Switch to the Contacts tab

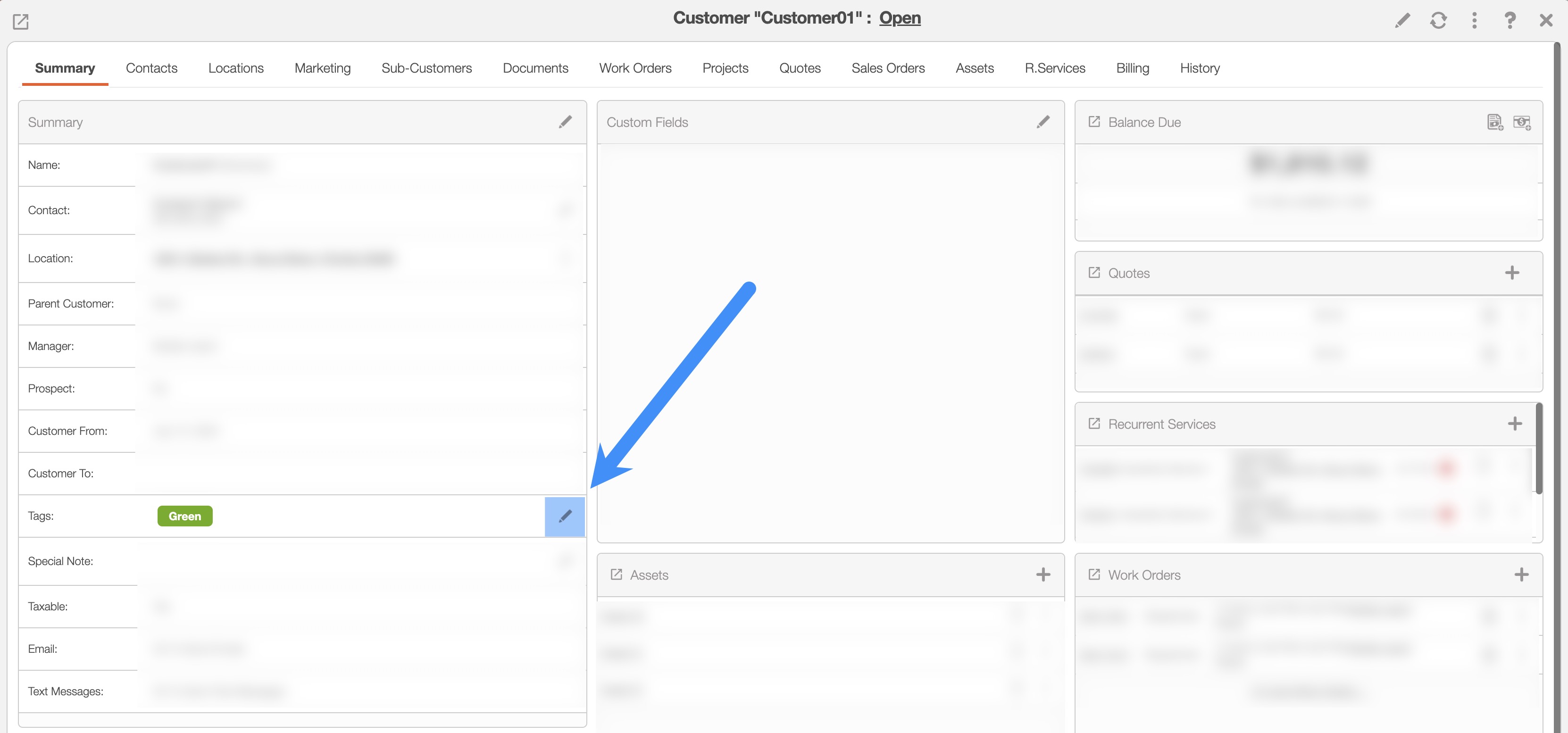[151, 68]
